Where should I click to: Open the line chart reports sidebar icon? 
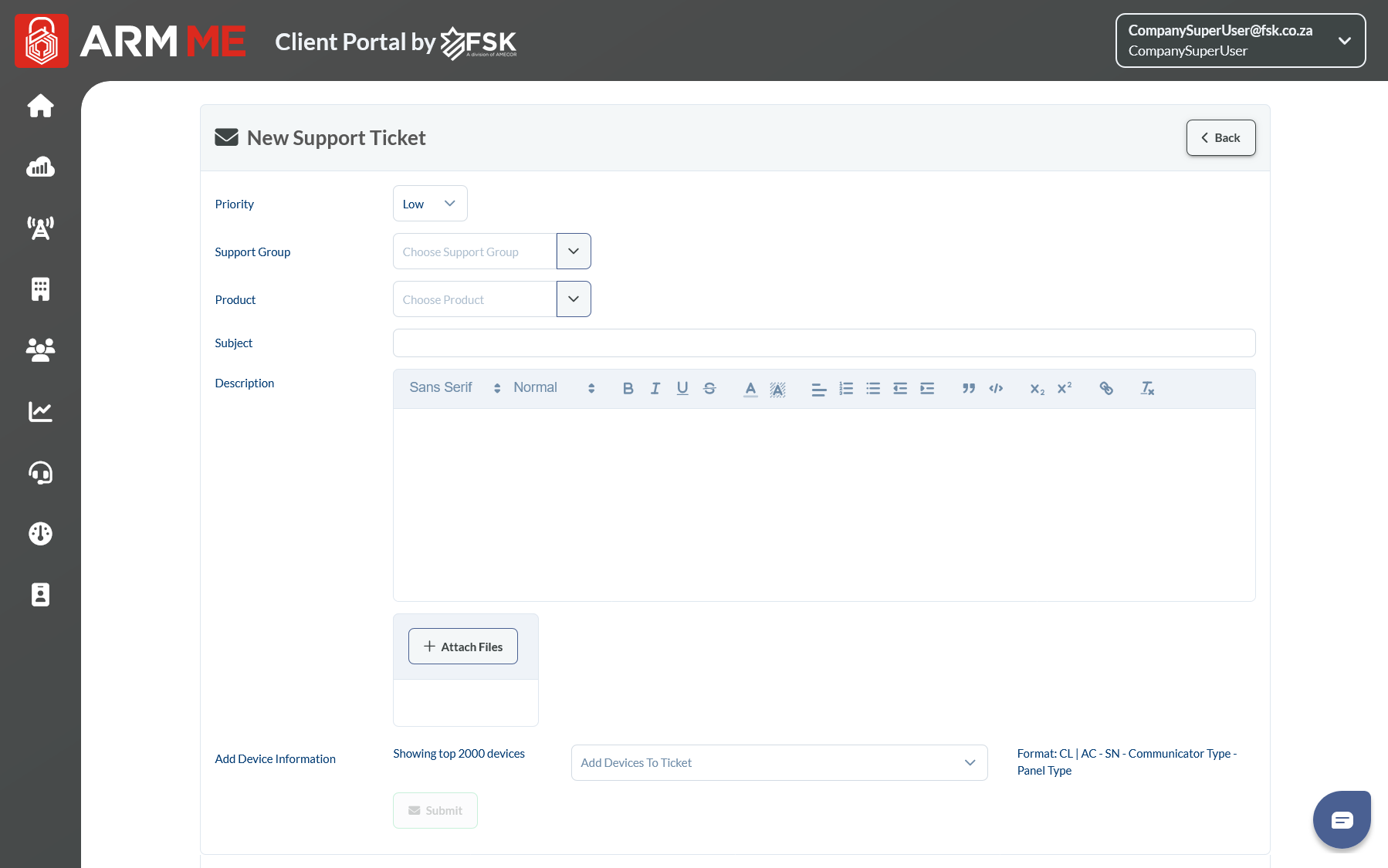point(40,411)
